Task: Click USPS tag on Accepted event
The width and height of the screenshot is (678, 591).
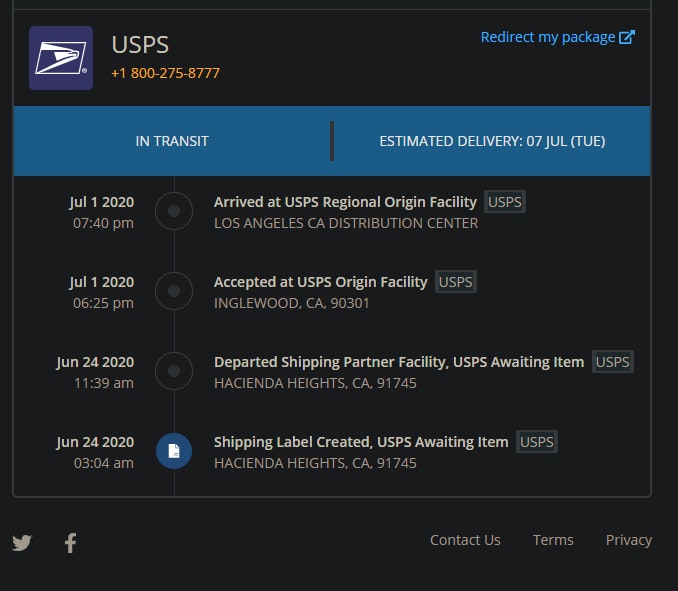Action: (456, 282)
